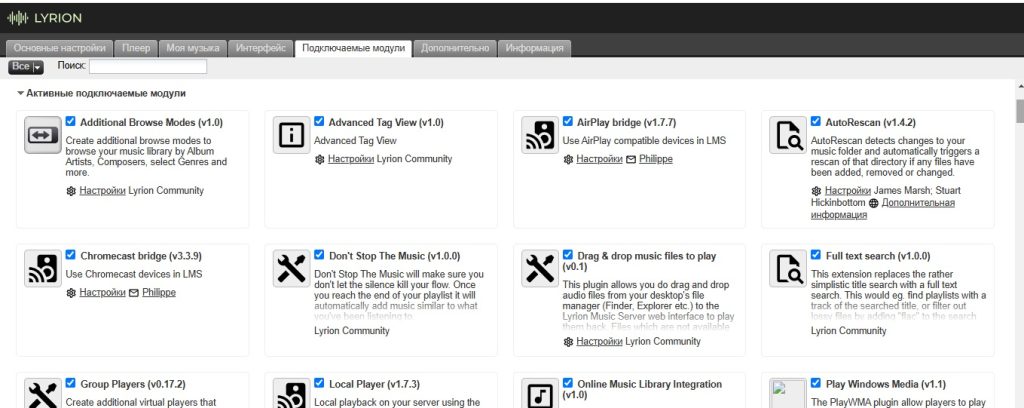Click the Additional Browse Modes plugin icon
1024x408 pixels.
click(x=43, y=135)
